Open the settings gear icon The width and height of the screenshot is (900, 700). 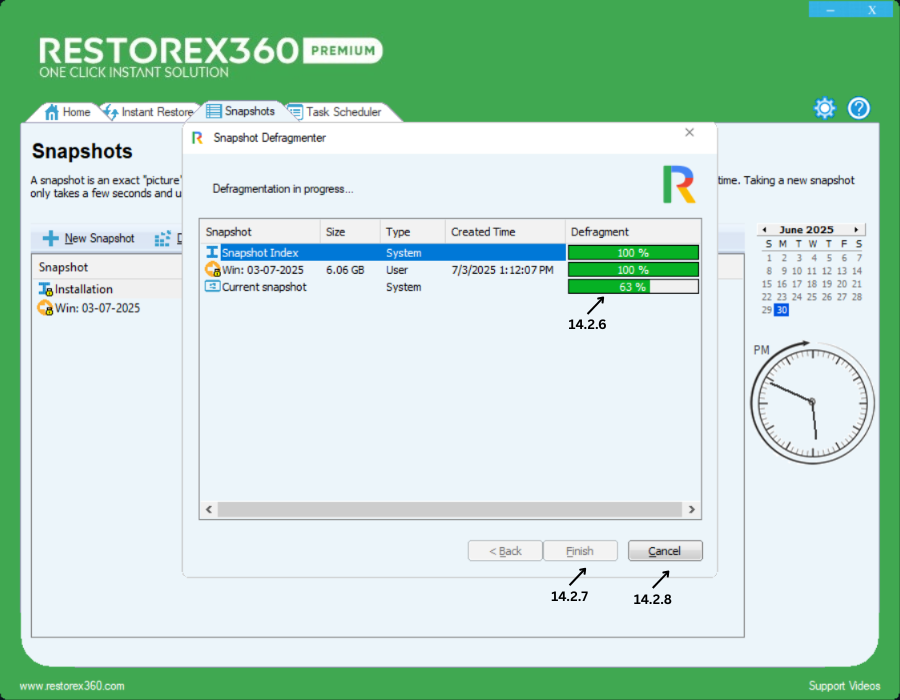pos(824,109)
